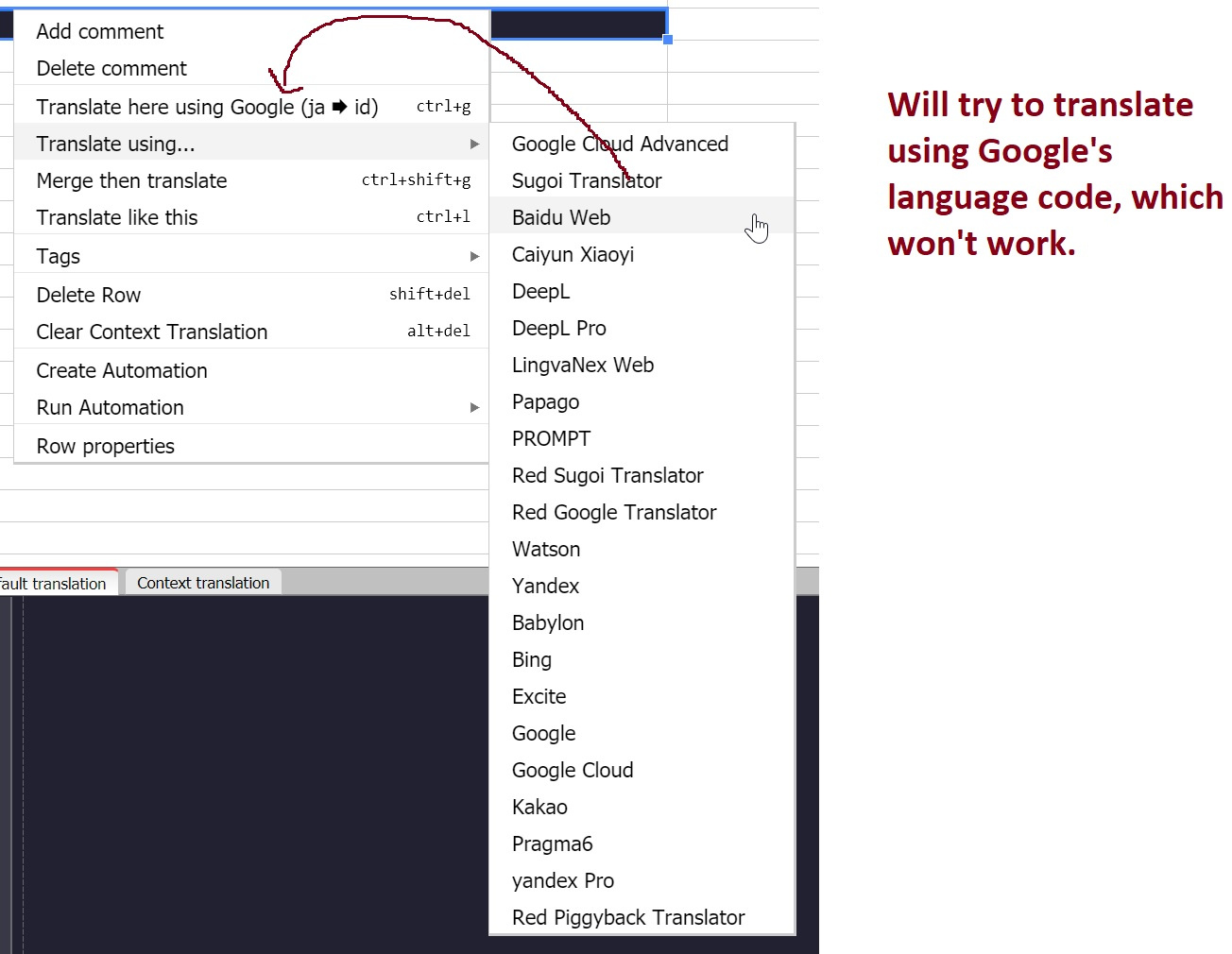Select Red Google Translator
This screenshot has height=954, width=1232.
642,512
